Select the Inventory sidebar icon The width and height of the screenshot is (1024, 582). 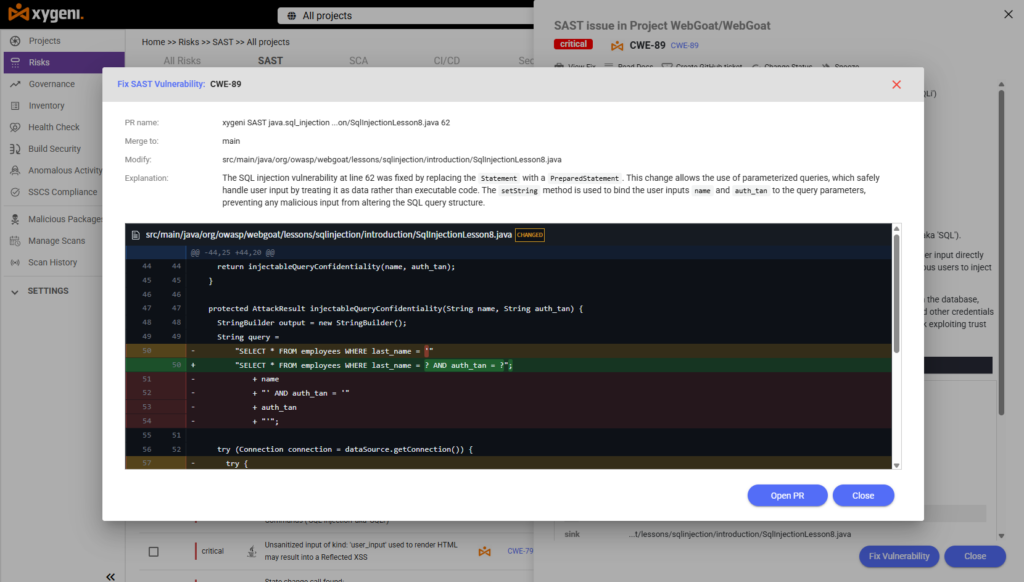coord(15,105)
